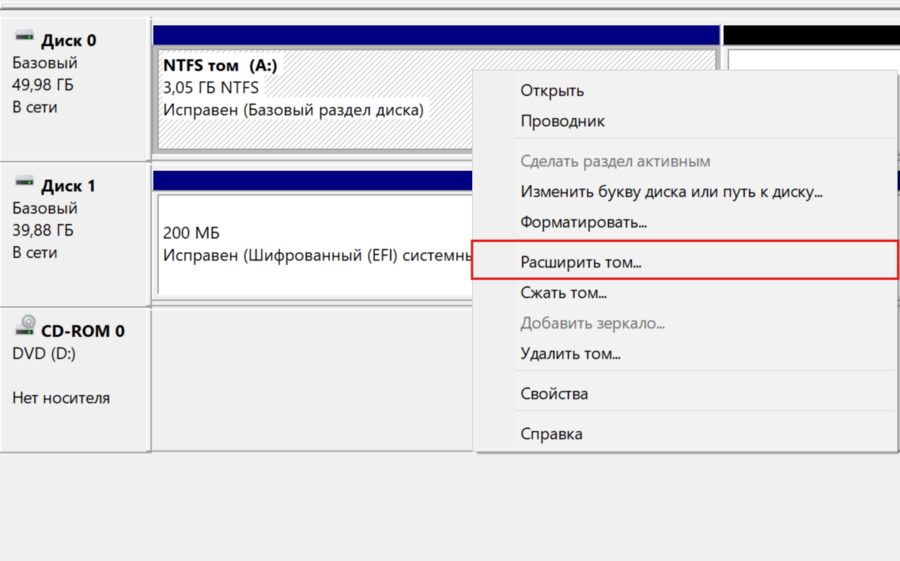Choose Открыть from the context menu
The image size is (900, 561).
552,91
